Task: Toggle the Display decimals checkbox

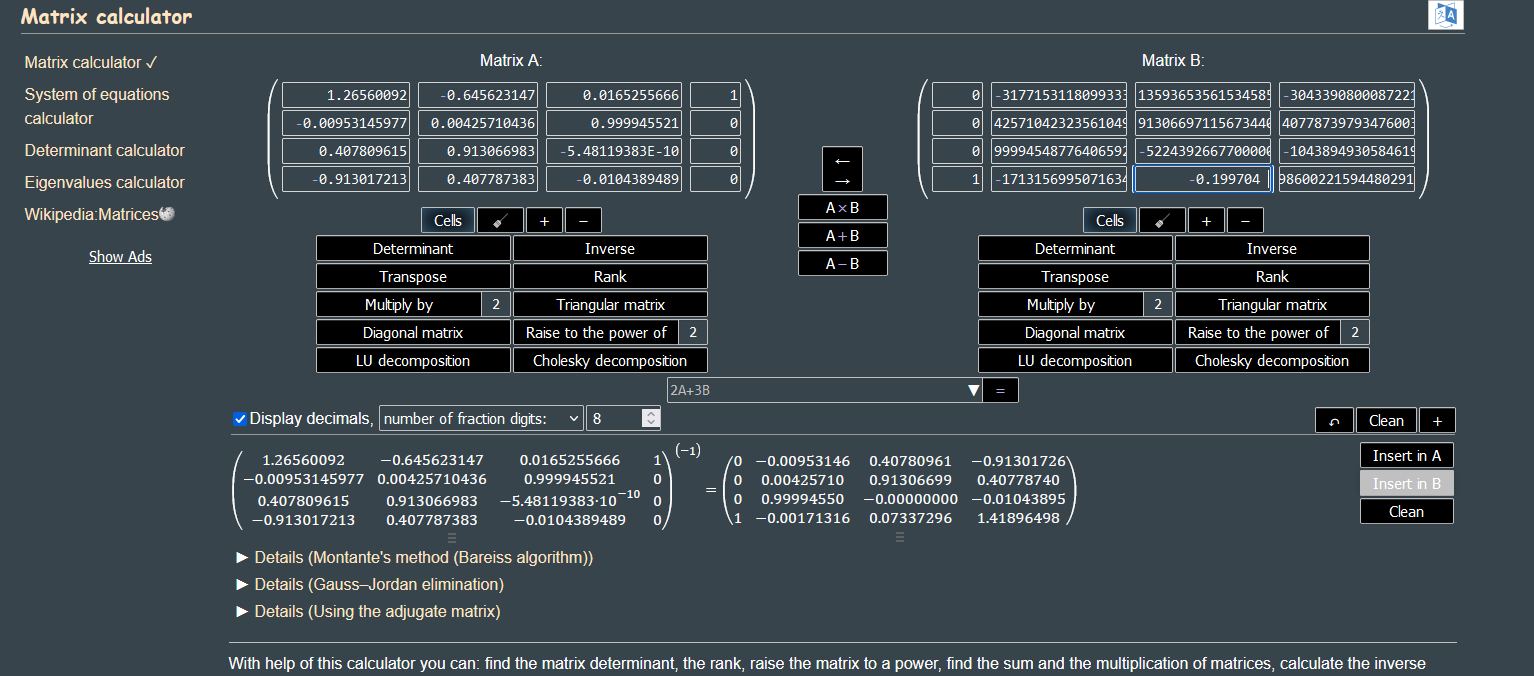Action: point(240,419)
